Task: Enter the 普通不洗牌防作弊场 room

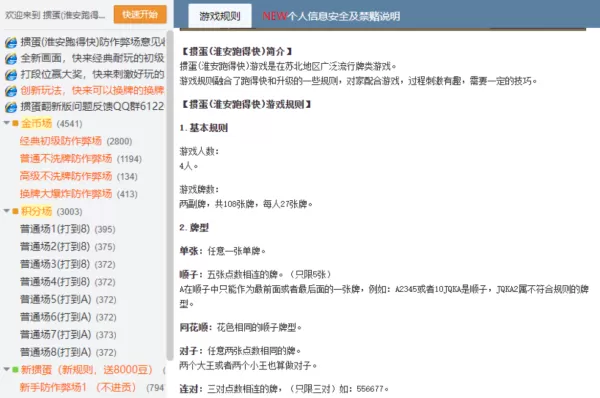Action: pos(81,158)
